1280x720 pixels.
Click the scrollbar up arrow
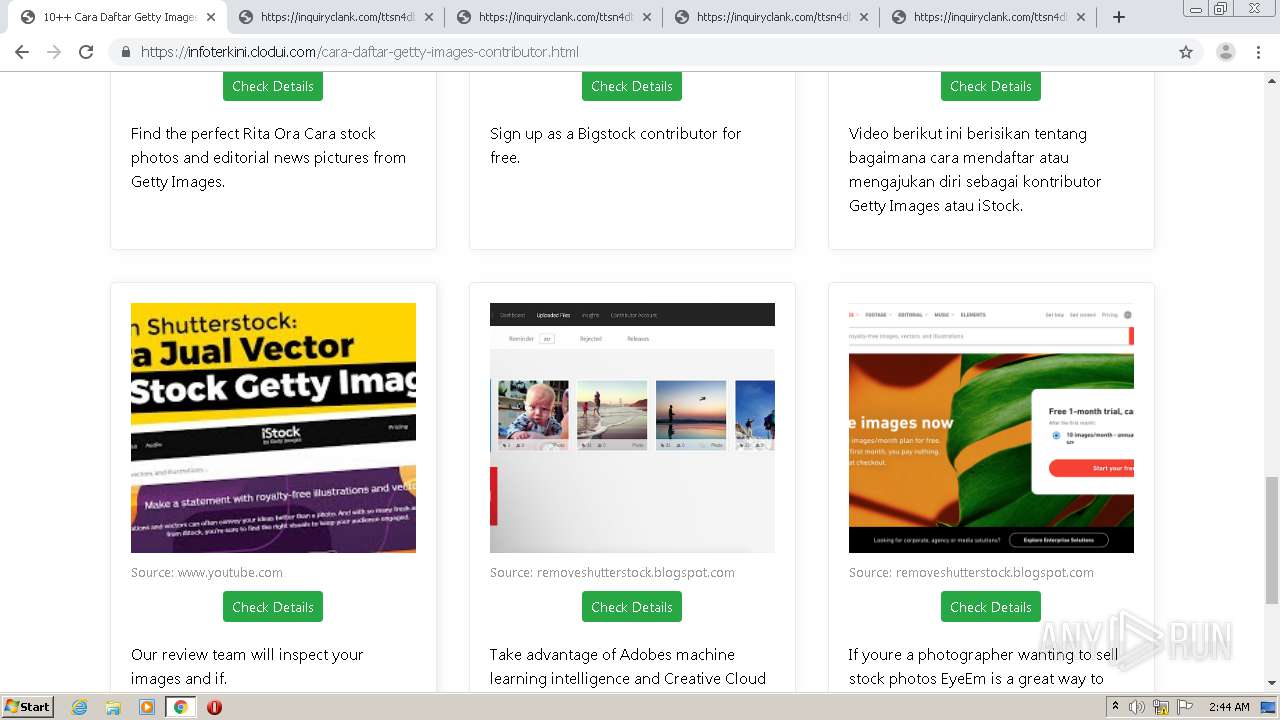[x=1271, y=79]
